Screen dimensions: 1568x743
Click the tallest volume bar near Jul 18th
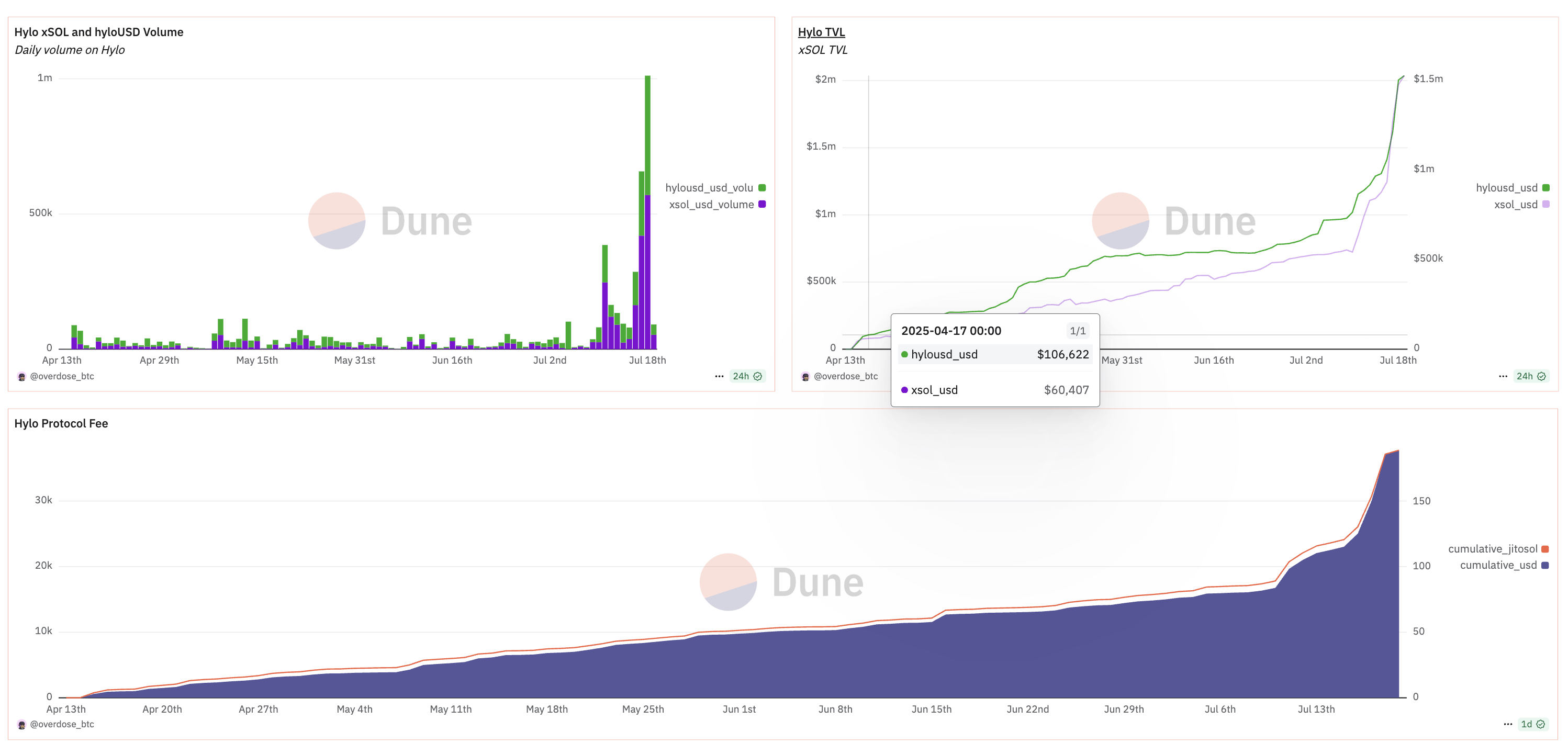point(647,213)
